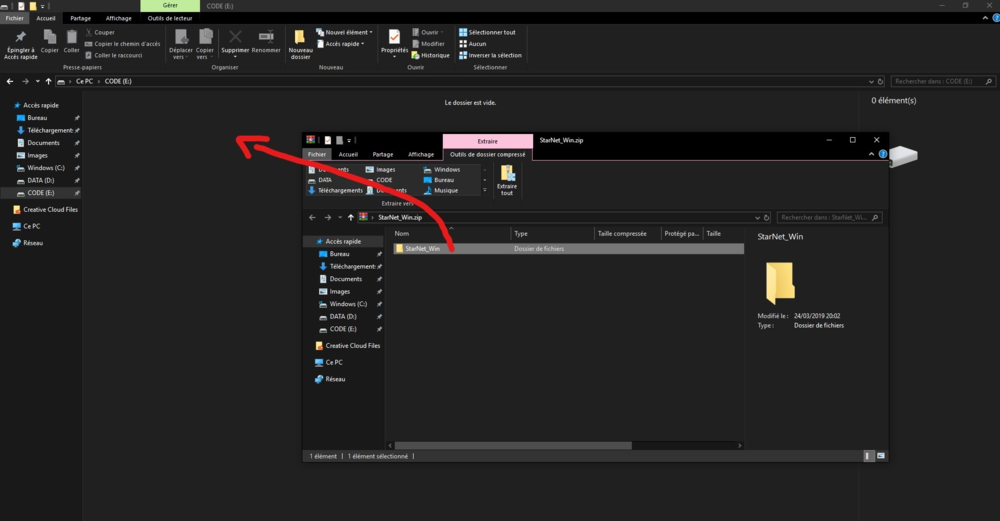The image size is (1000, 521).
Task: Open recent locations arrow in CODE window
Action: pos(38,82)
